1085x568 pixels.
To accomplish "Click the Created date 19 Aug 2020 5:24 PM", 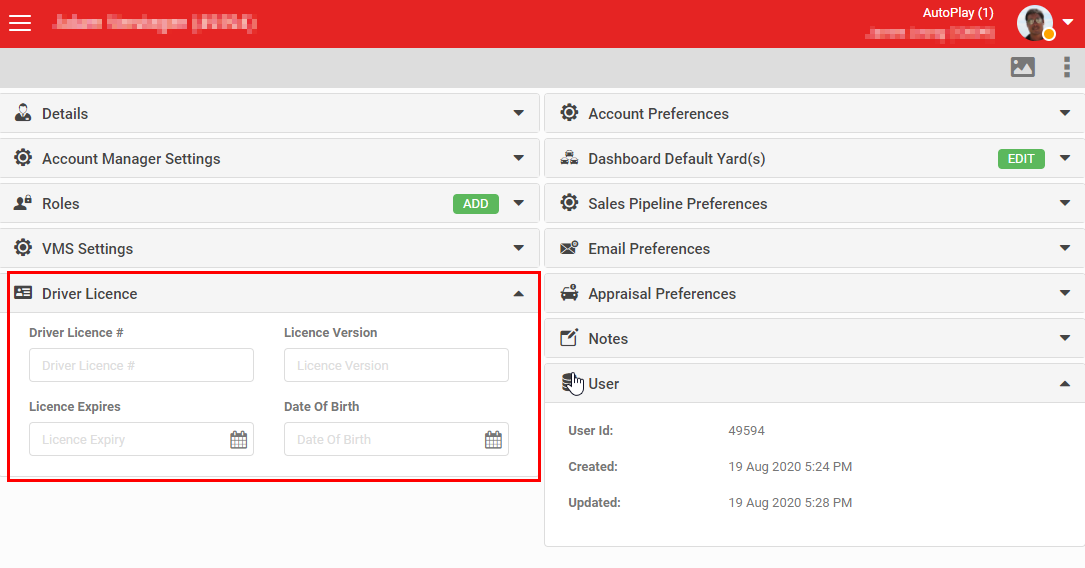I will click(790, 466).
